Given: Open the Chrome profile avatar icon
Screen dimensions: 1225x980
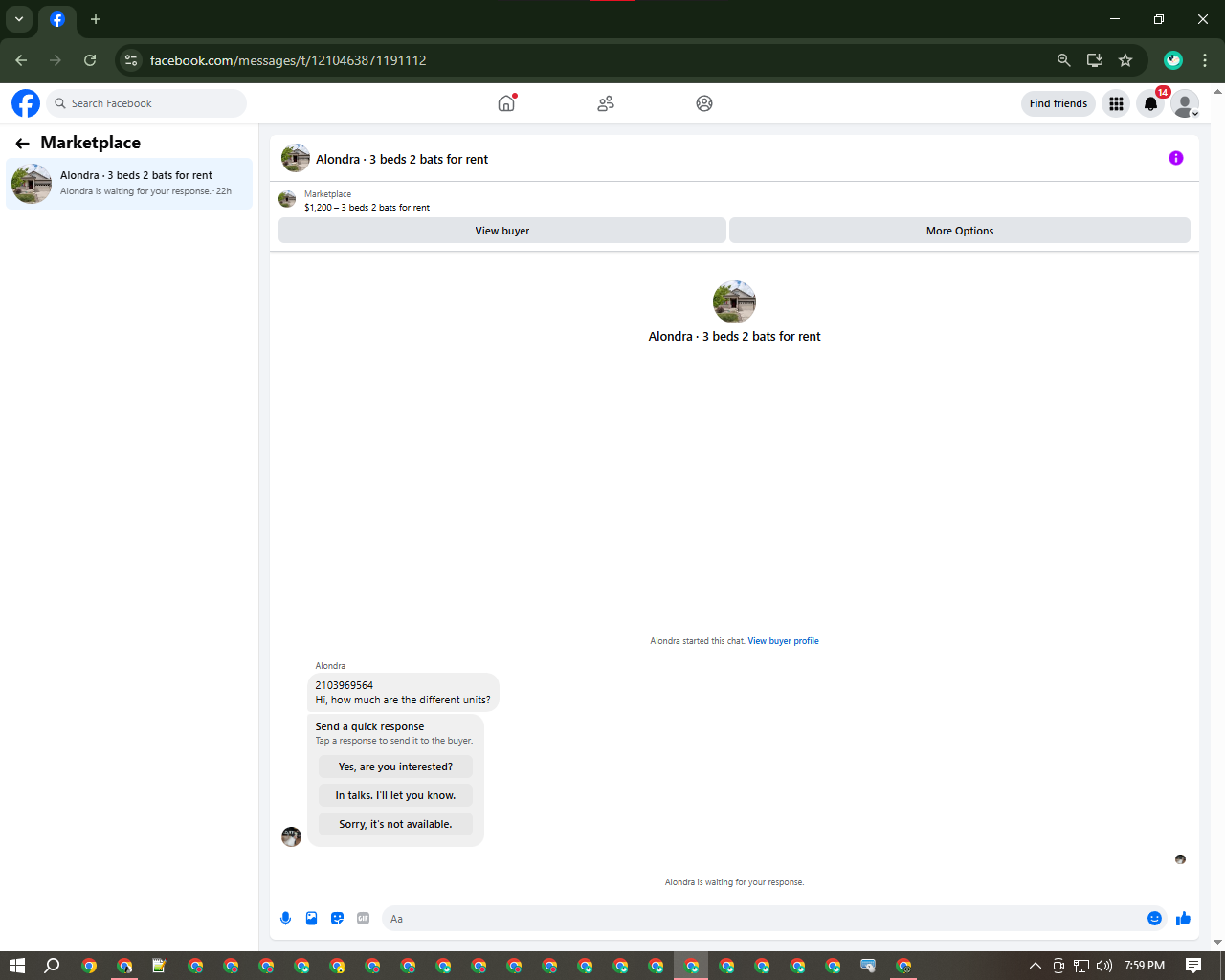Looking at the screenshot, I should tap(1173, 60).
